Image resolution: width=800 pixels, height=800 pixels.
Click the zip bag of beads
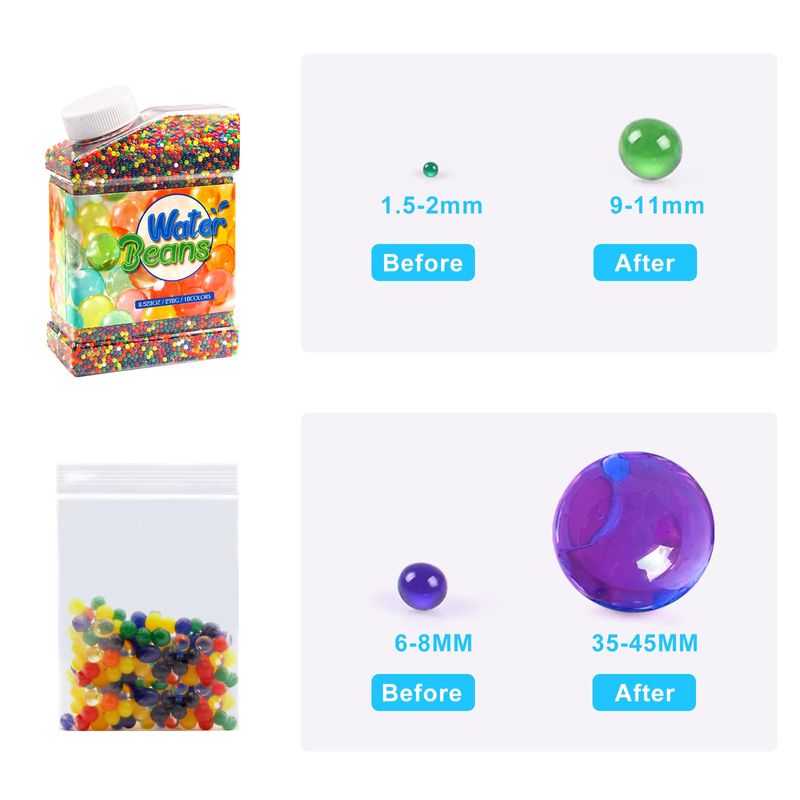(147, 597)
